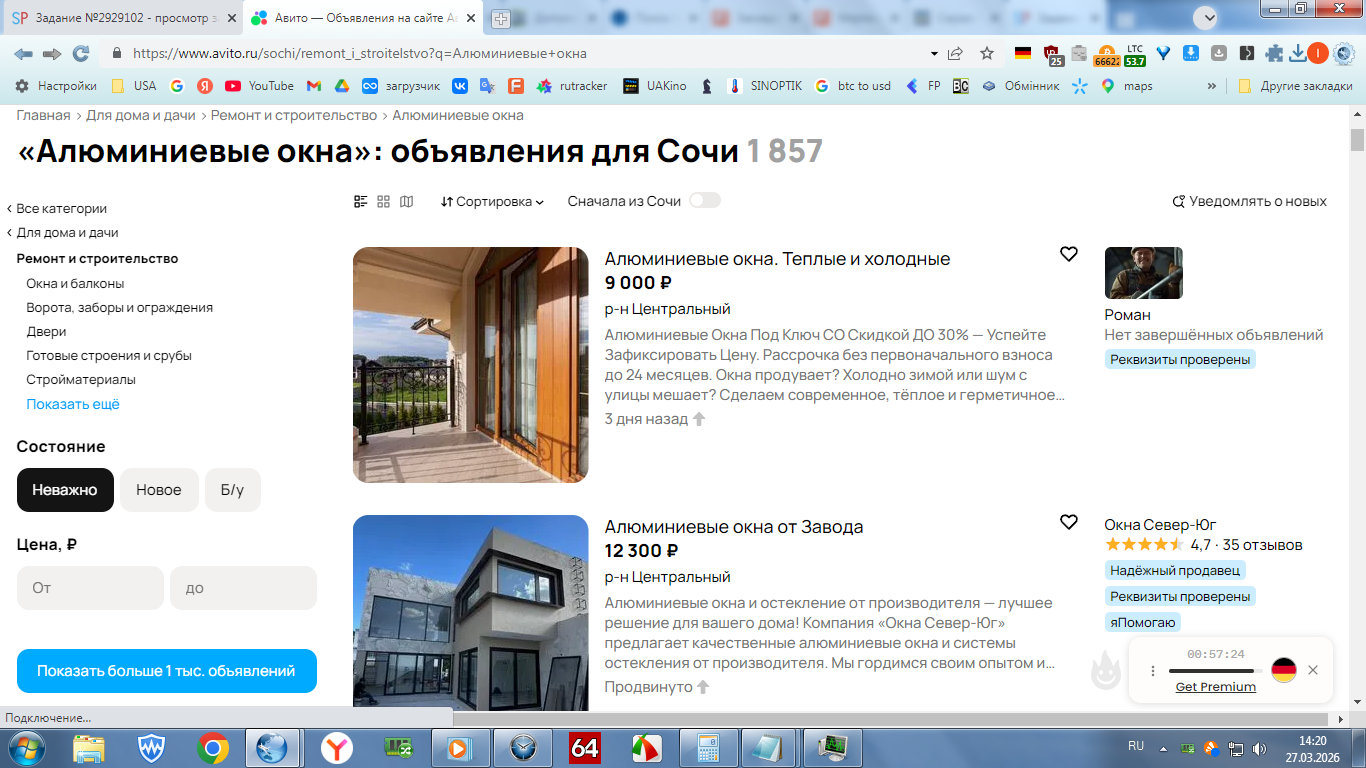Open first listing's balcony photo thumbnail

(471, 365)
